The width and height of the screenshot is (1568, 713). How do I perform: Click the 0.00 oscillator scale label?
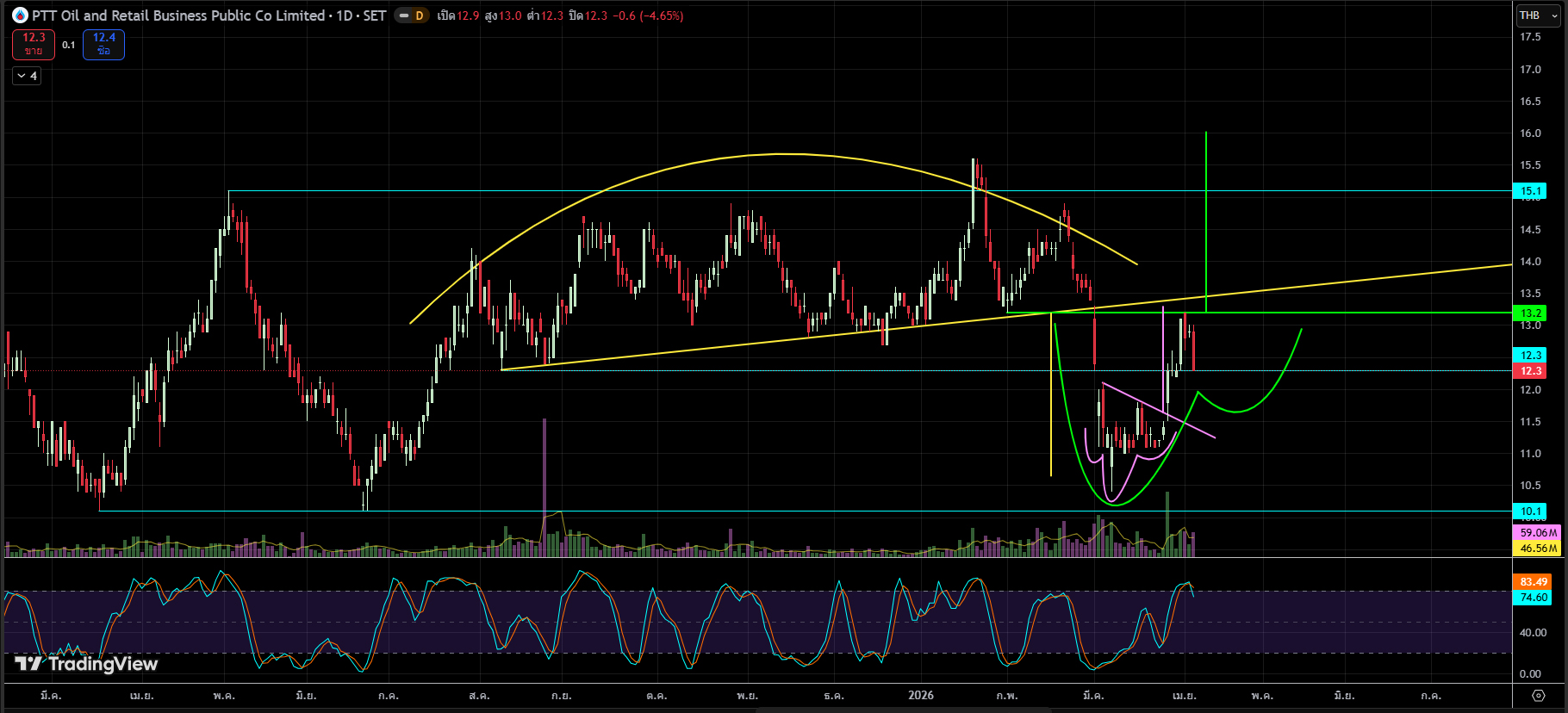click(1531, 674)
